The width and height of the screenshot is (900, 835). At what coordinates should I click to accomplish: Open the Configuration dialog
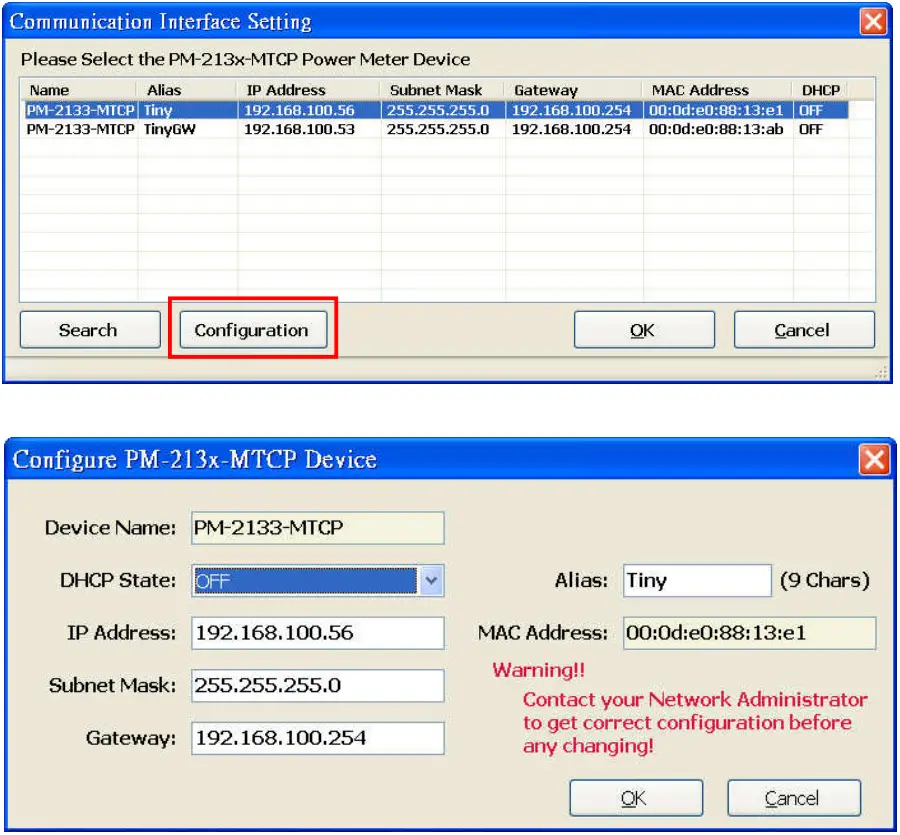click(253, 329)
